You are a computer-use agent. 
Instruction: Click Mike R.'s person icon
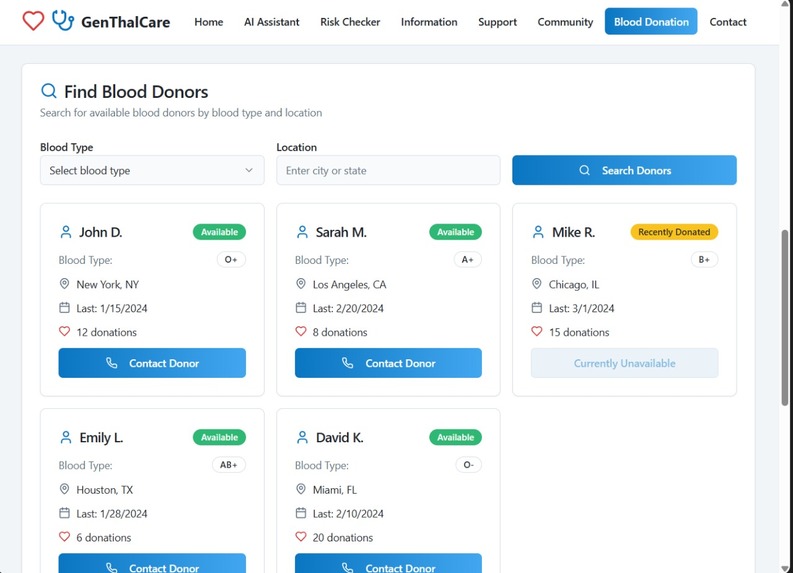[x=538, y=232]
